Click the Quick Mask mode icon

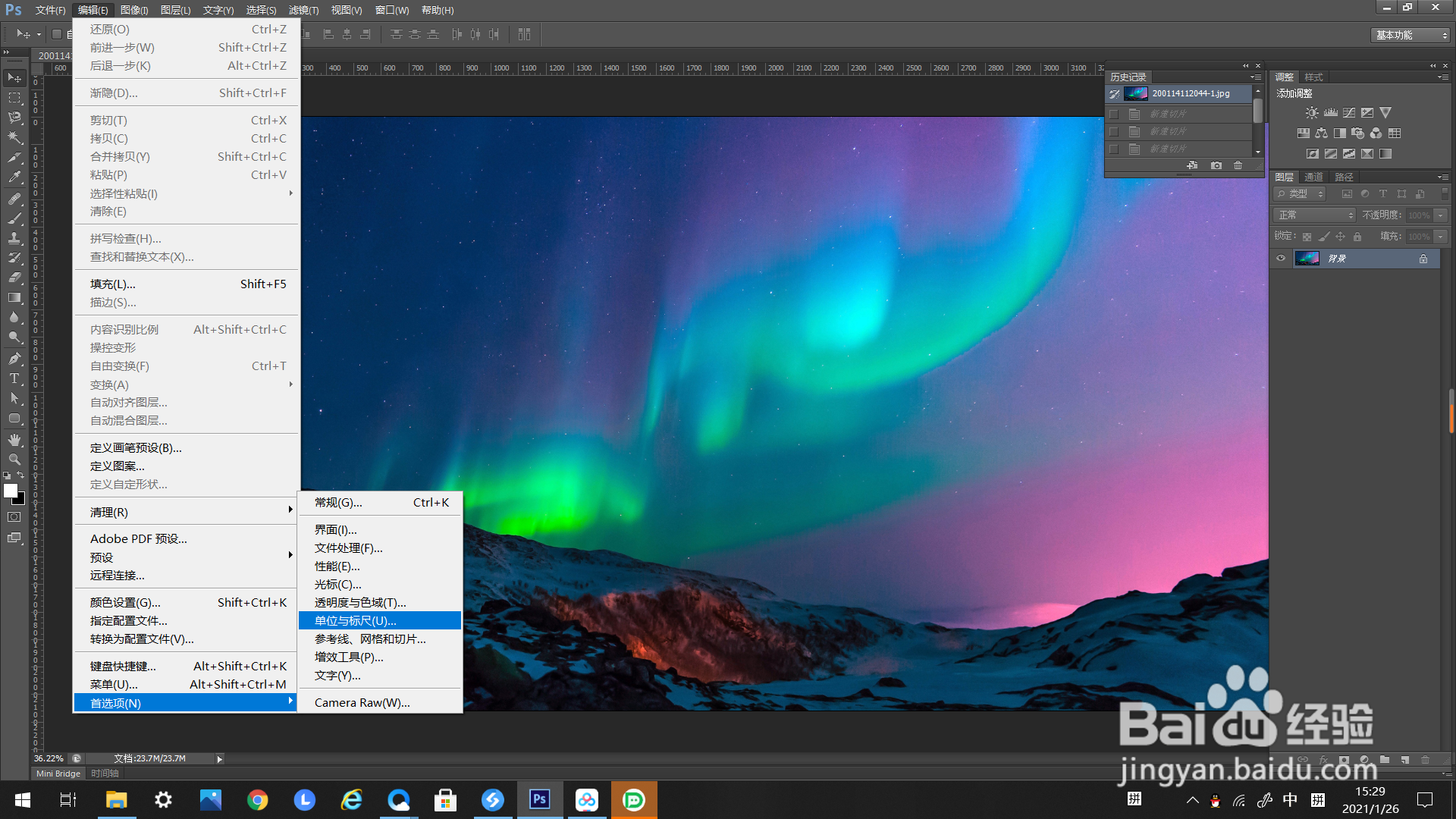pos(14,517)
